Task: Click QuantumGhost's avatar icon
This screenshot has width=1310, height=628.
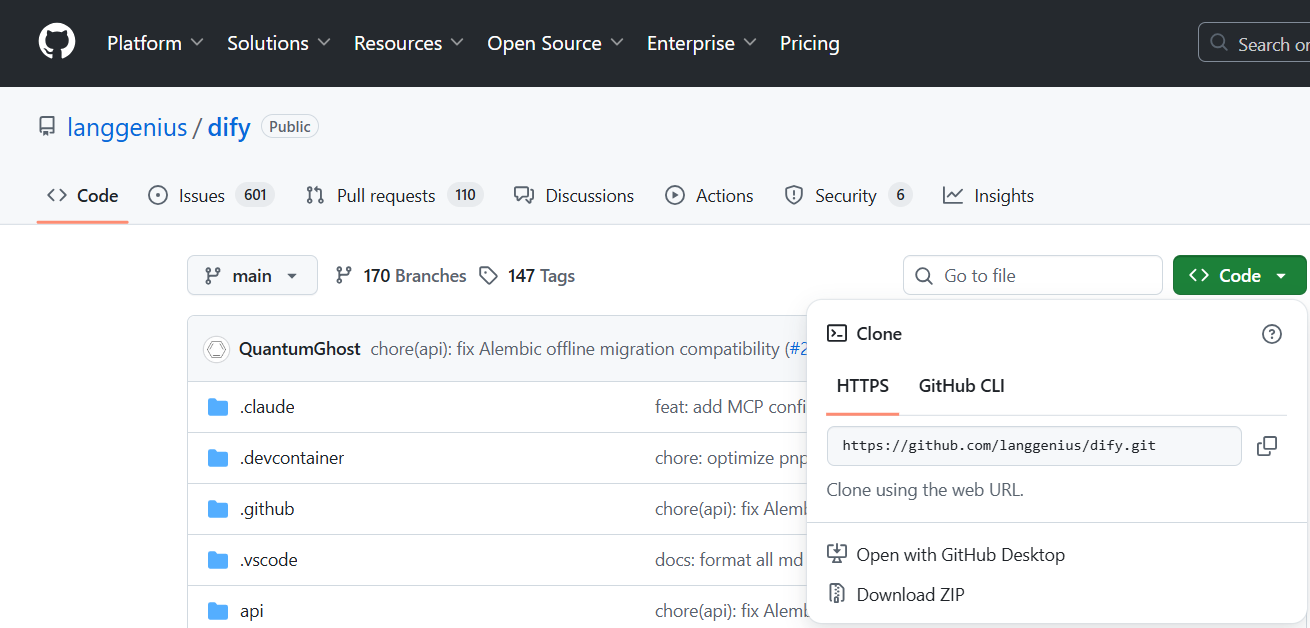Action: click(x=217, y=348)
